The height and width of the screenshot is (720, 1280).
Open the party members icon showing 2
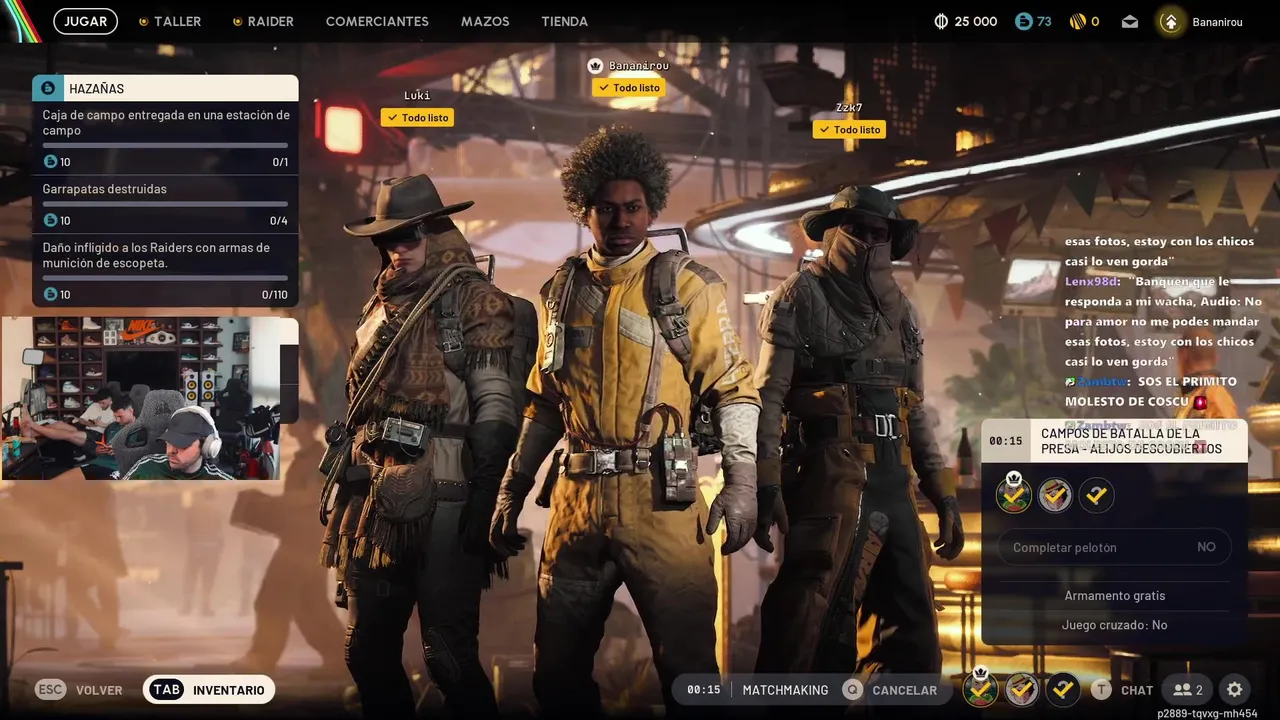tap(1188, 690)
